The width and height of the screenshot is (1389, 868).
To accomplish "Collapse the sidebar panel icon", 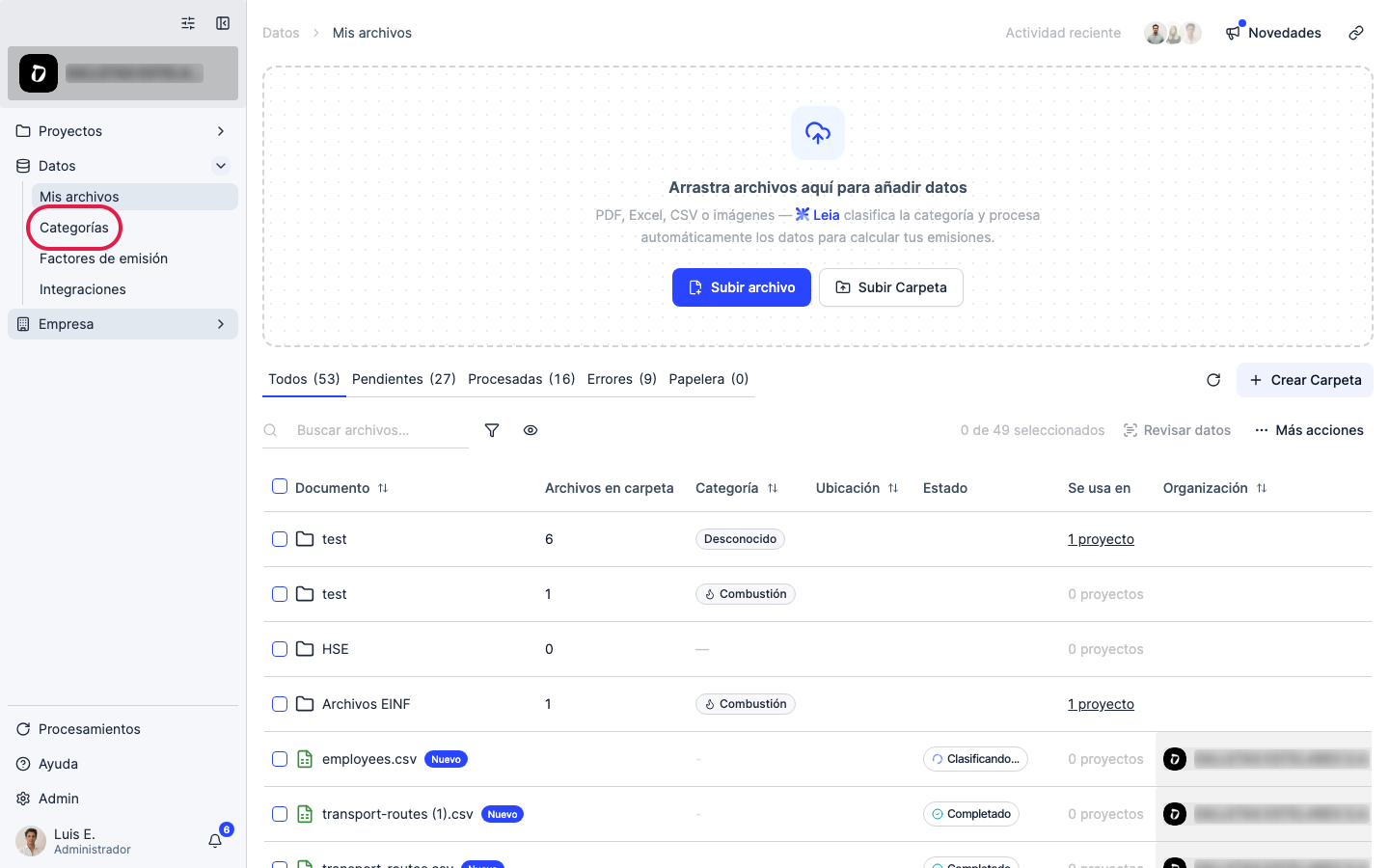I will pyautogui.click(x=223, y=23).
